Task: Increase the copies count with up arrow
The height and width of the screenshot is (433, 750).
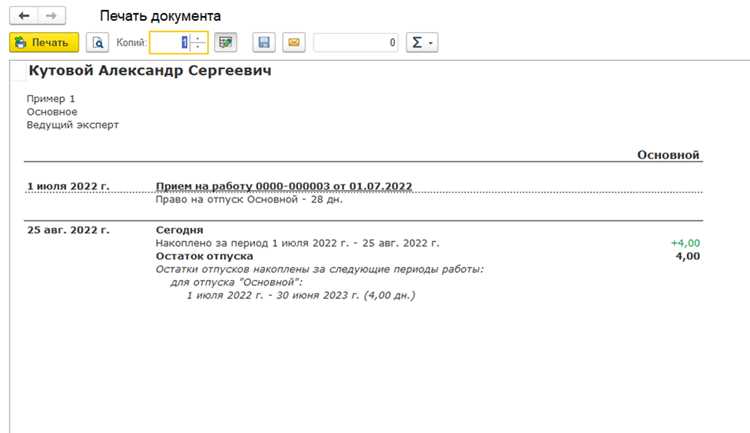Action: (x=198, y=37)
